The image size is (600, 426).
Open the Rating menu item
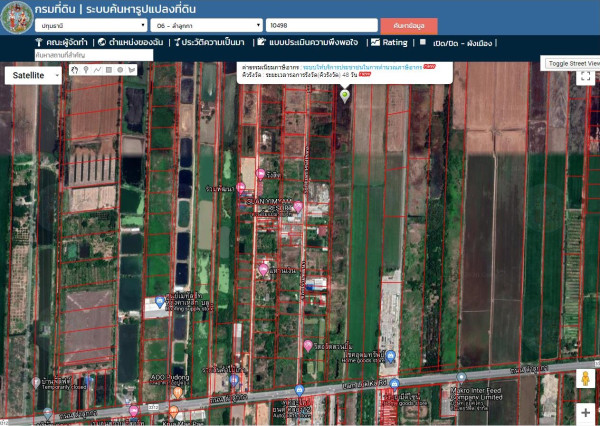(390, 43)
